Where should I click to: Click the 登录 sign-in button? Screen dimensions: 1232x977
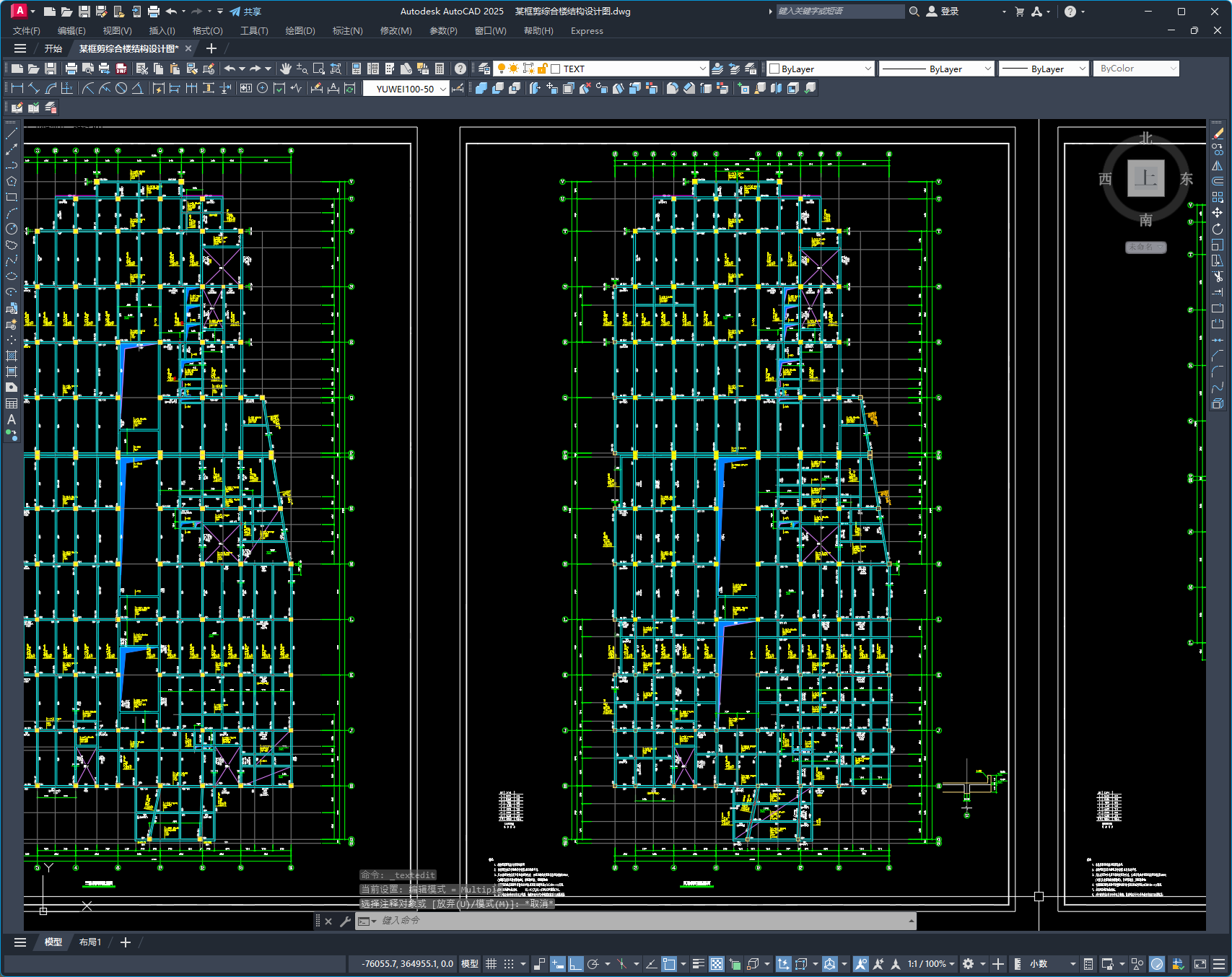[x=943, y=12]
